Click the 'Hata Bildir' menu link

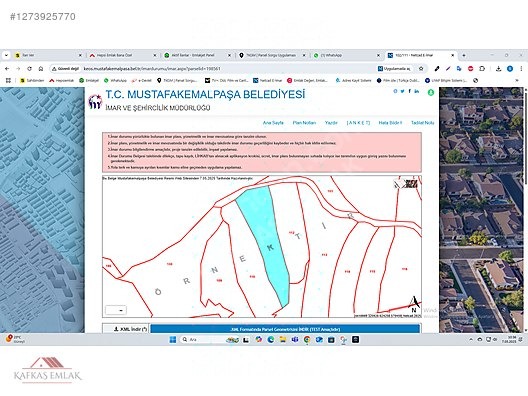point(390,123)
